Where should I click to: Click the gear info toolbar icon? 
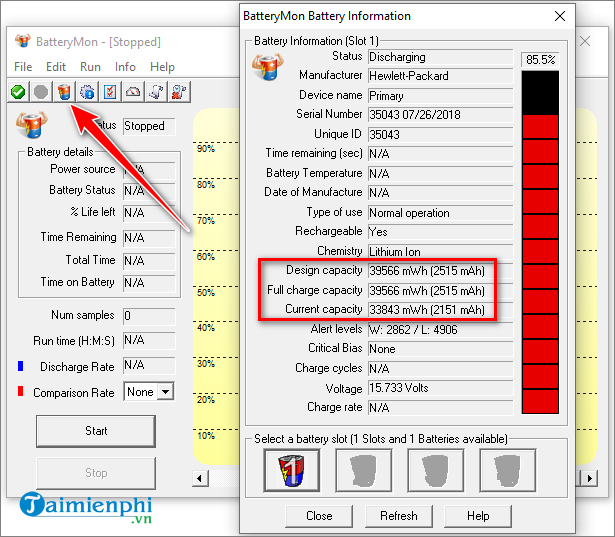click(x=87, y=92)
